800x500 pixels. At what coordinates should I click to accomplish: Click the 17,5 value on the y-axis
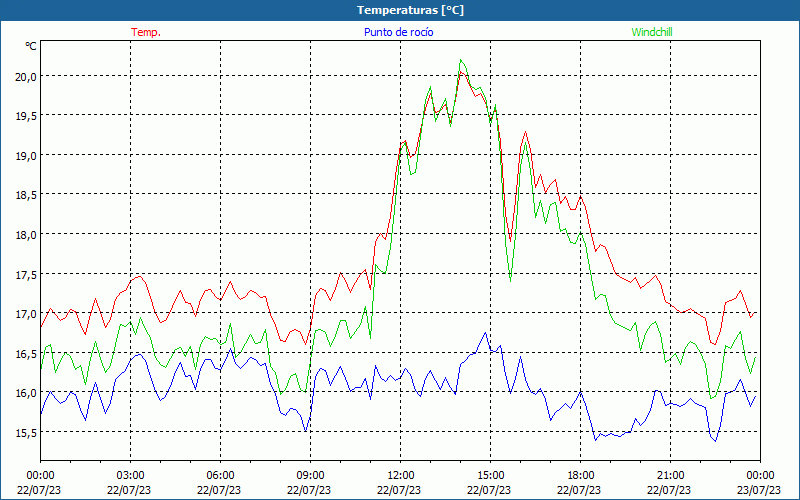[x=26, y=274]
